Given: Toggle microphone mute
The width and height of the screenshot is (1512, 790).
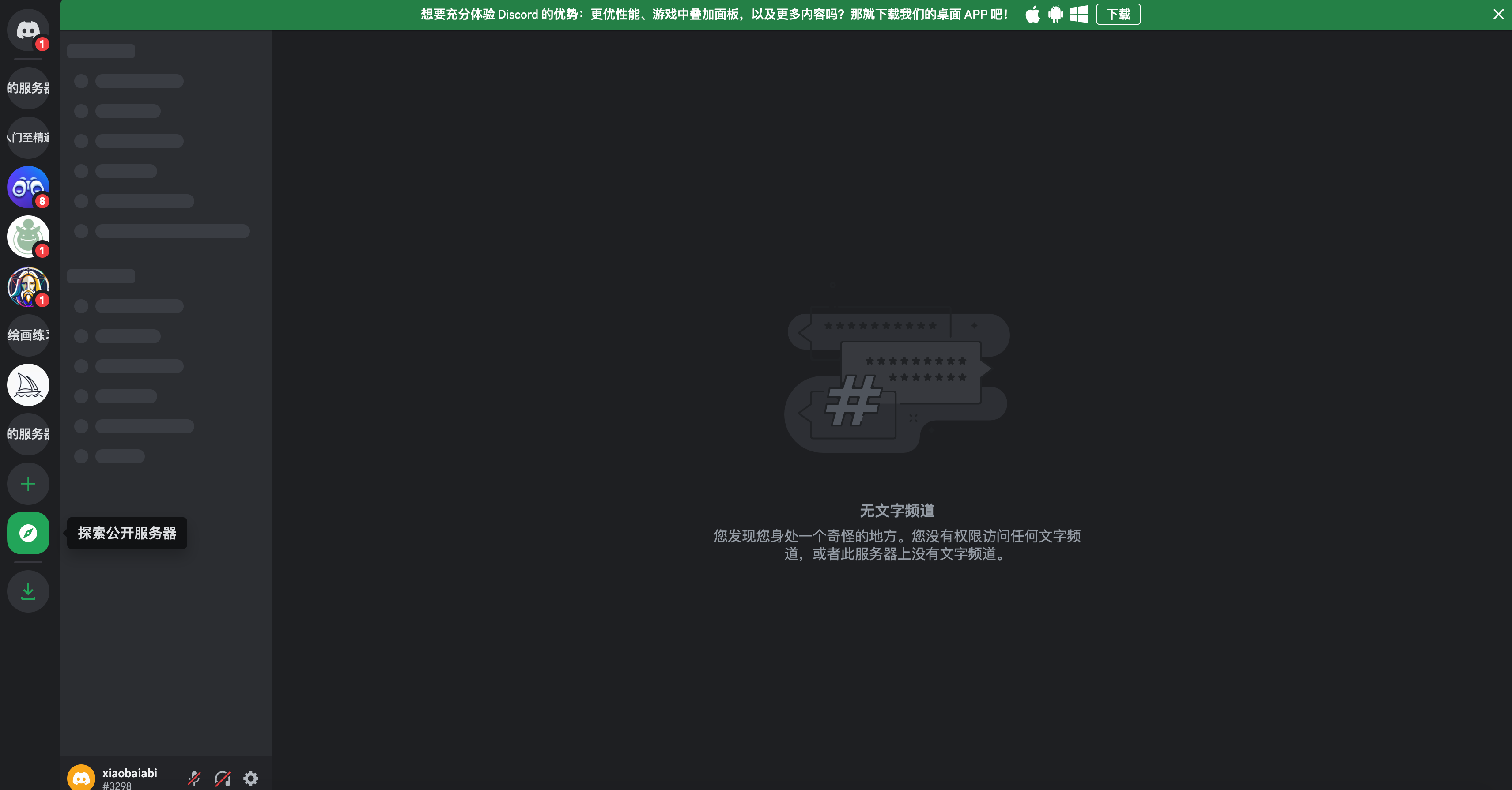Looking at the screenshot, I should [194, 778].
